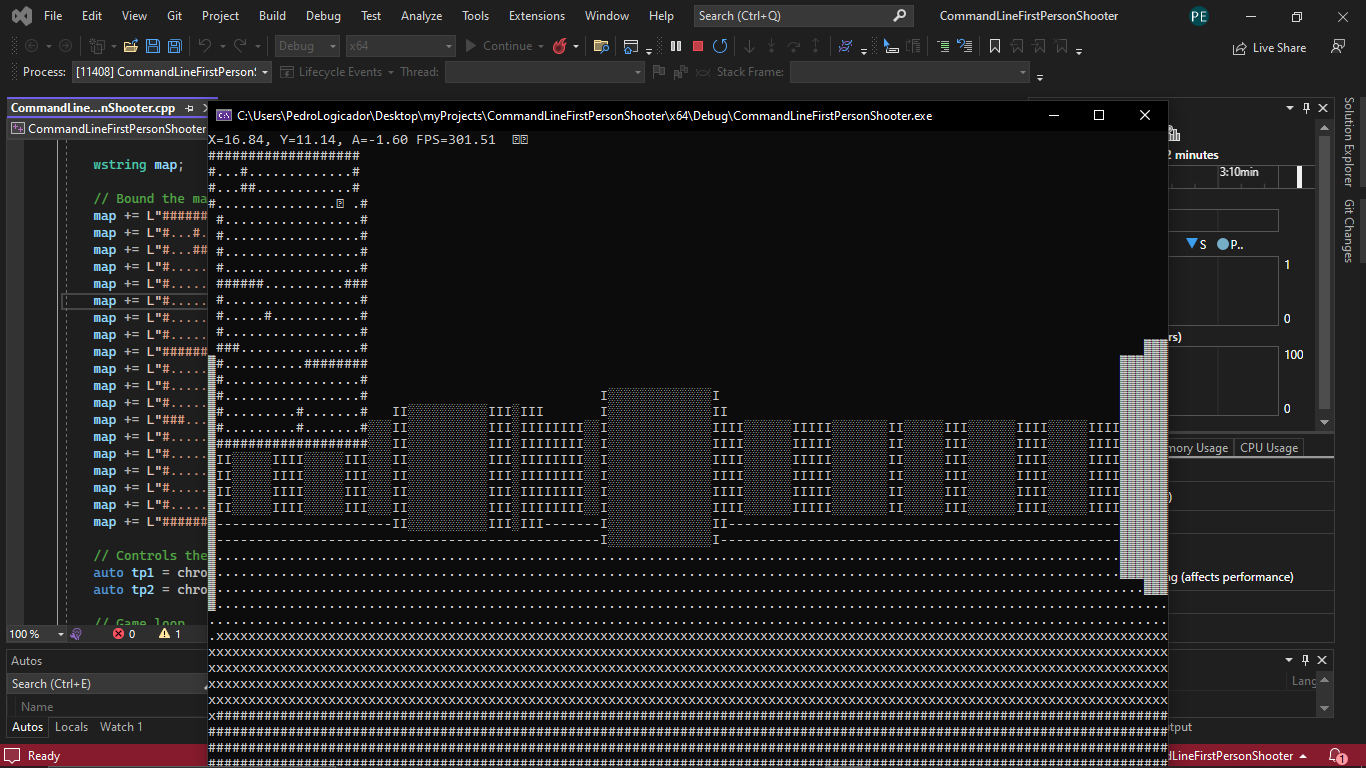Pause execution with the Break All icon
The image size is (1366, 768).
click(x=675, y=46)
